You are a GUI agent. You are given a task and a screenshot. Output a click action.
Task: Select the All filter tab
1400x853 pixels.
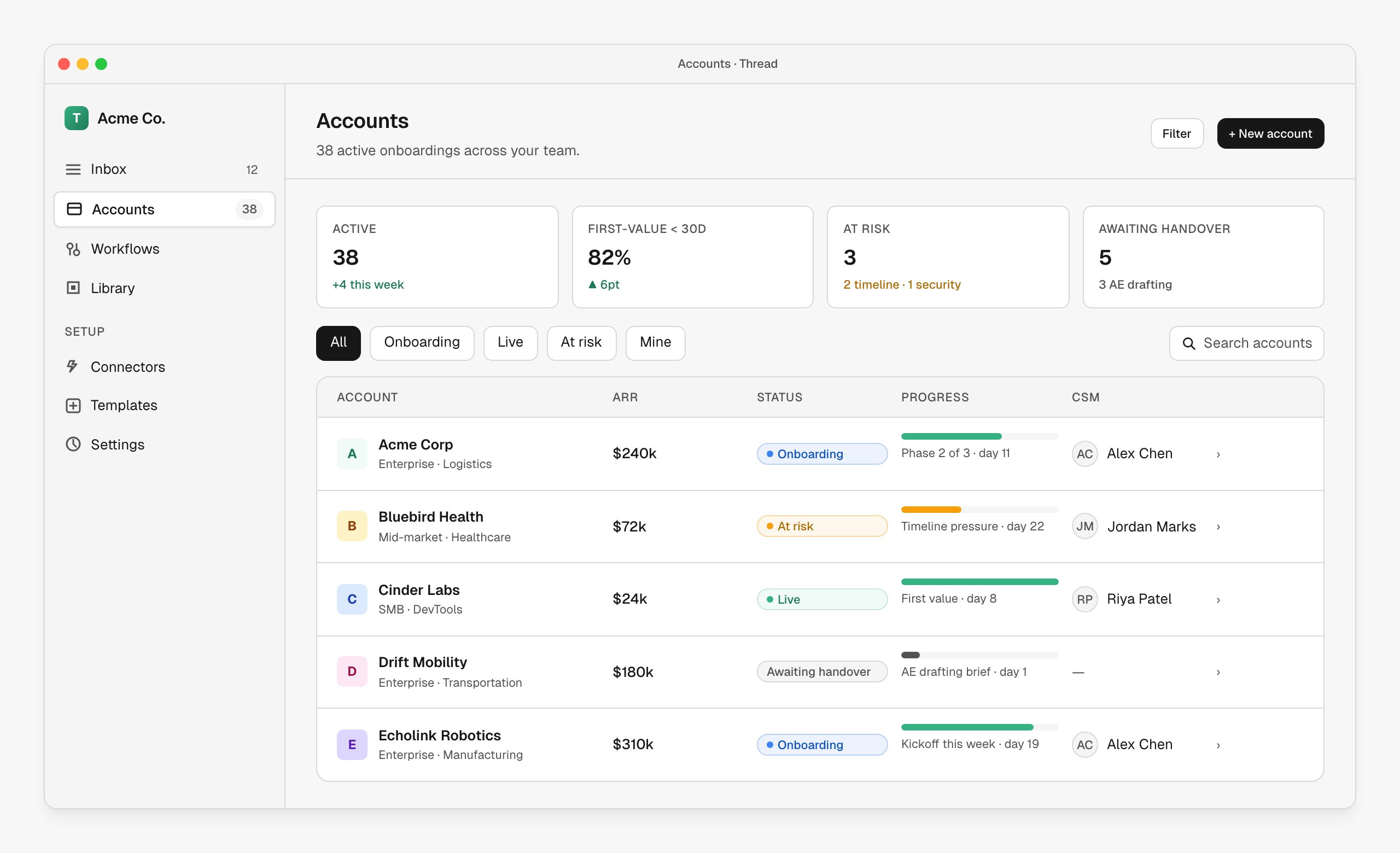[x=338, y=342]
